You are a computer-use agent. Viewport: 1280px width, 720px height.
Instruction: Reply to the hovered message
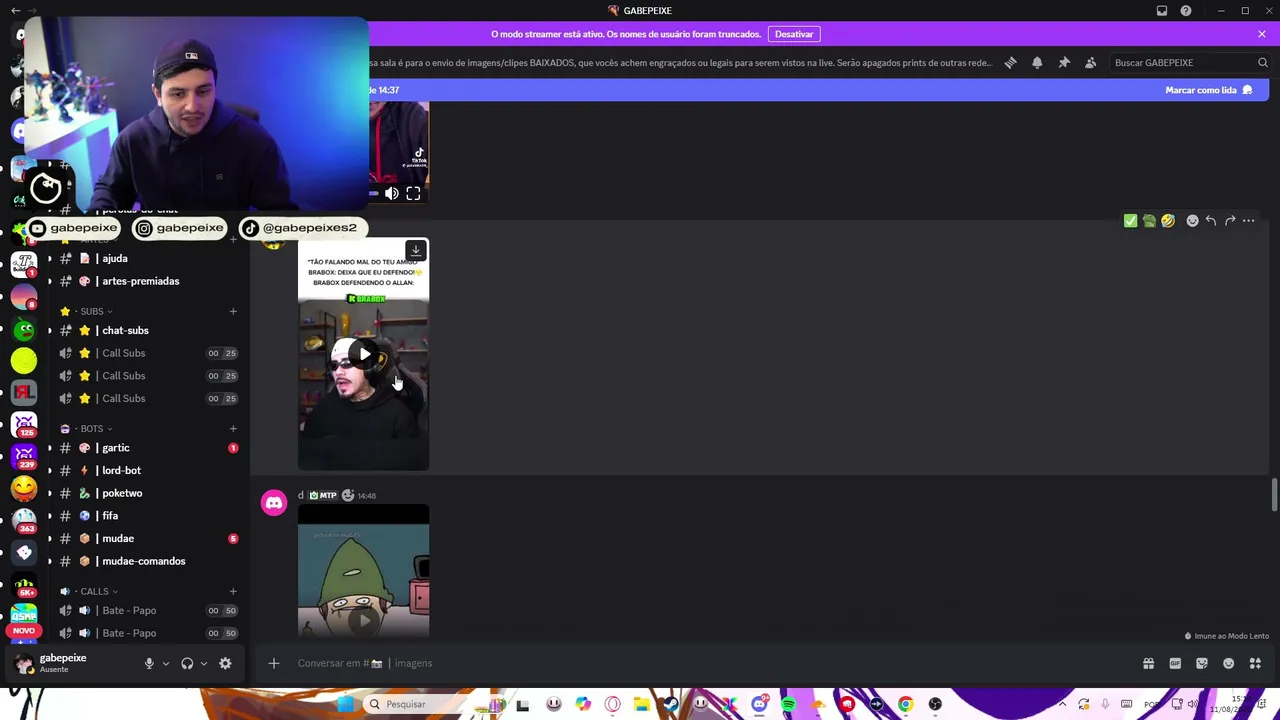click(x=1211, y=221)
